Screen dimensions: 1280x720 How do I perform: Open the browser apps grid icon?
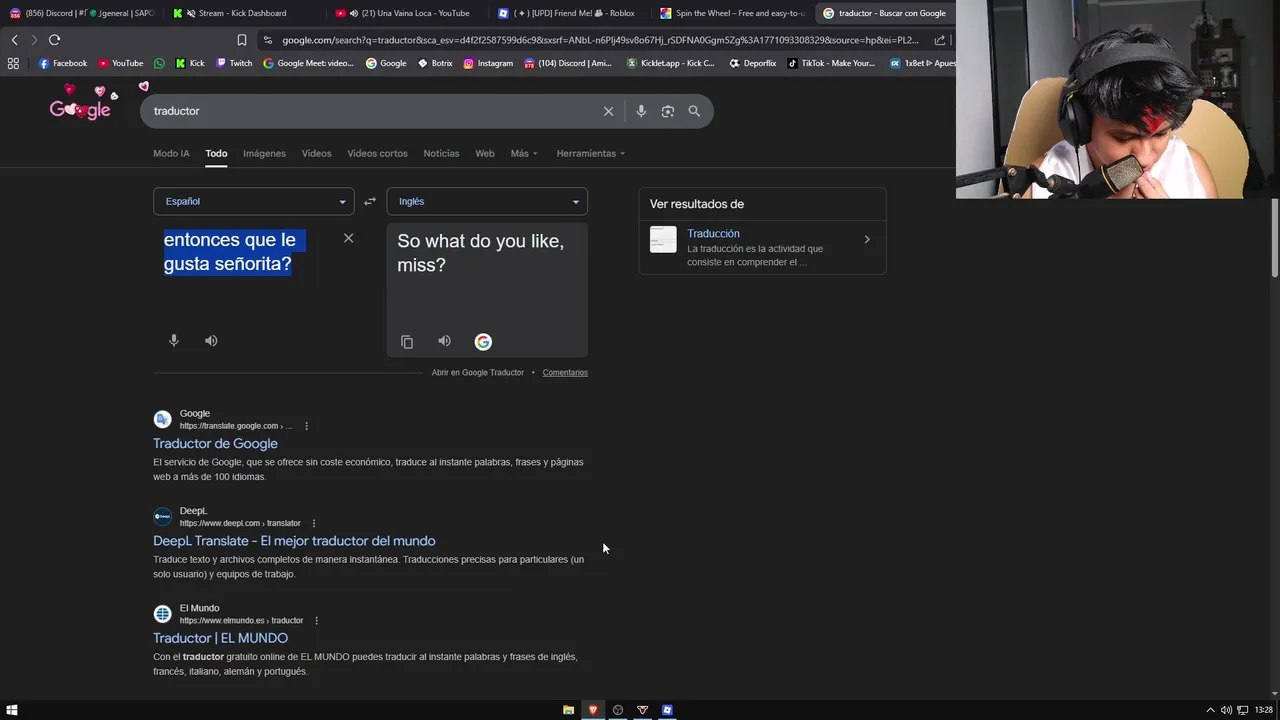coord(13,63)
